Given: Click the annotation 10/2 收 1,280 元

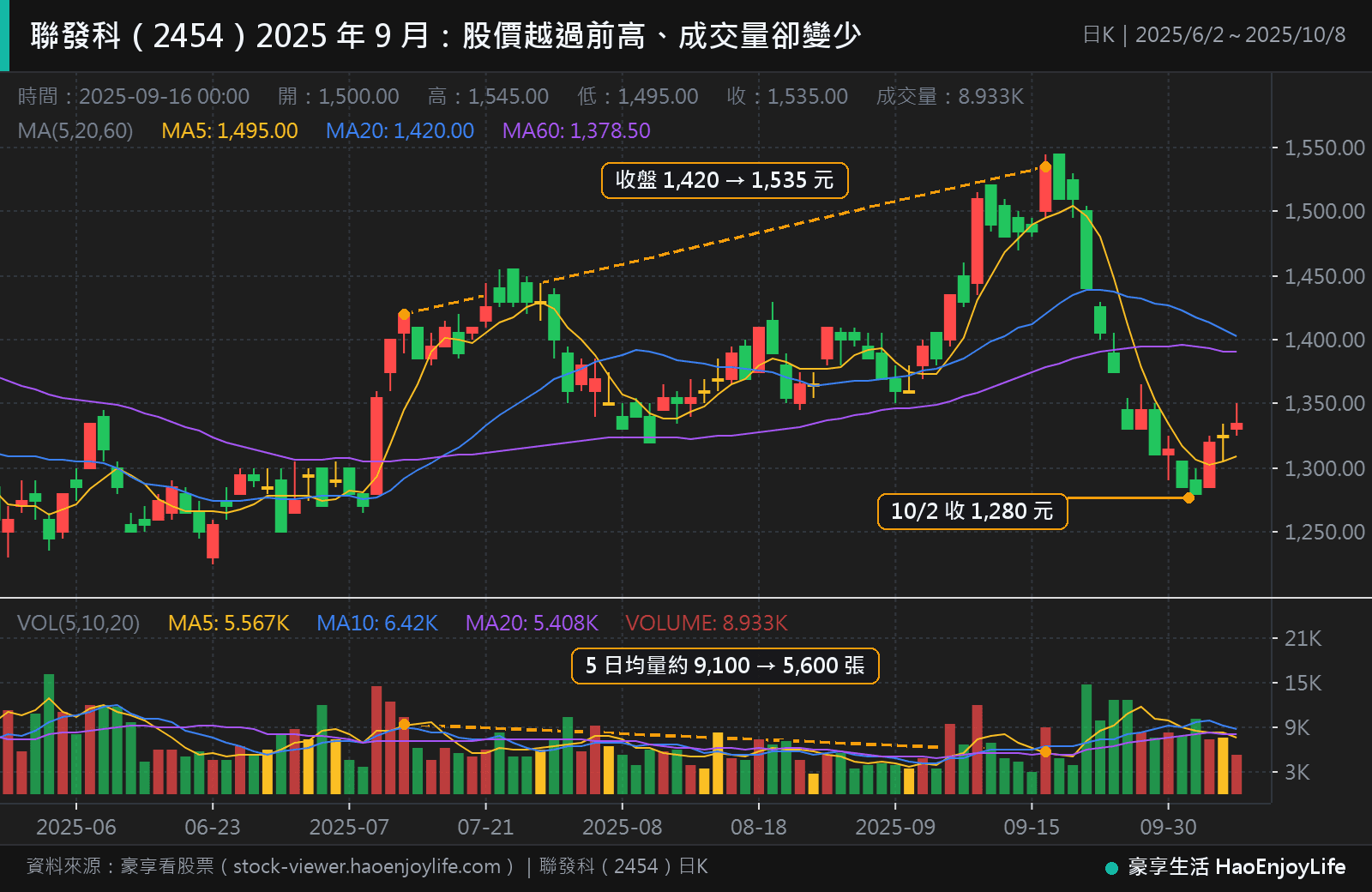Looking at the screenshot, I should (972, 511).
